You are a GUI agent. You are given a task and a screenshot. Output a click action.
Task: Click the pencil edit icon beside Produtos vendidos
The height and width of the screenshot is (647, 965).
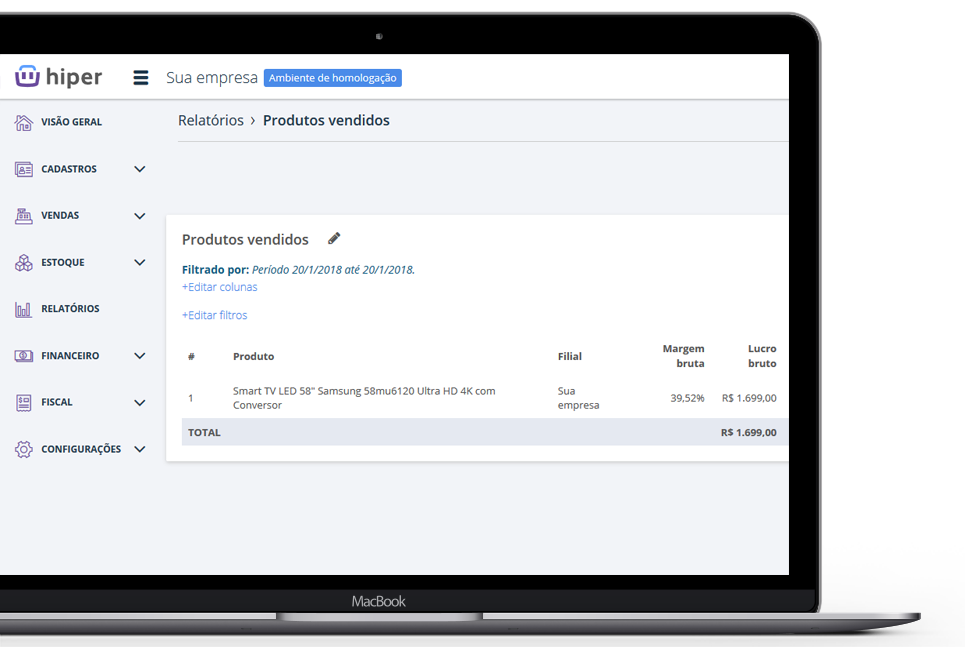click(334, 239)
